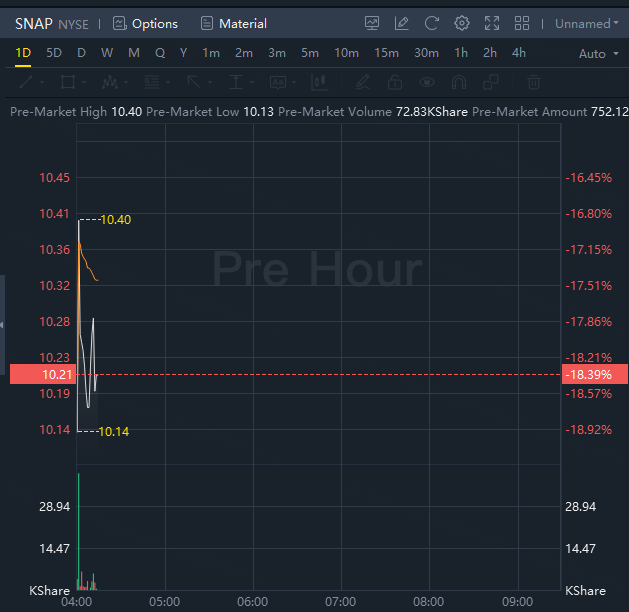629x612 pixels.
Task: Open the Options button
Action: pos(146,23)
